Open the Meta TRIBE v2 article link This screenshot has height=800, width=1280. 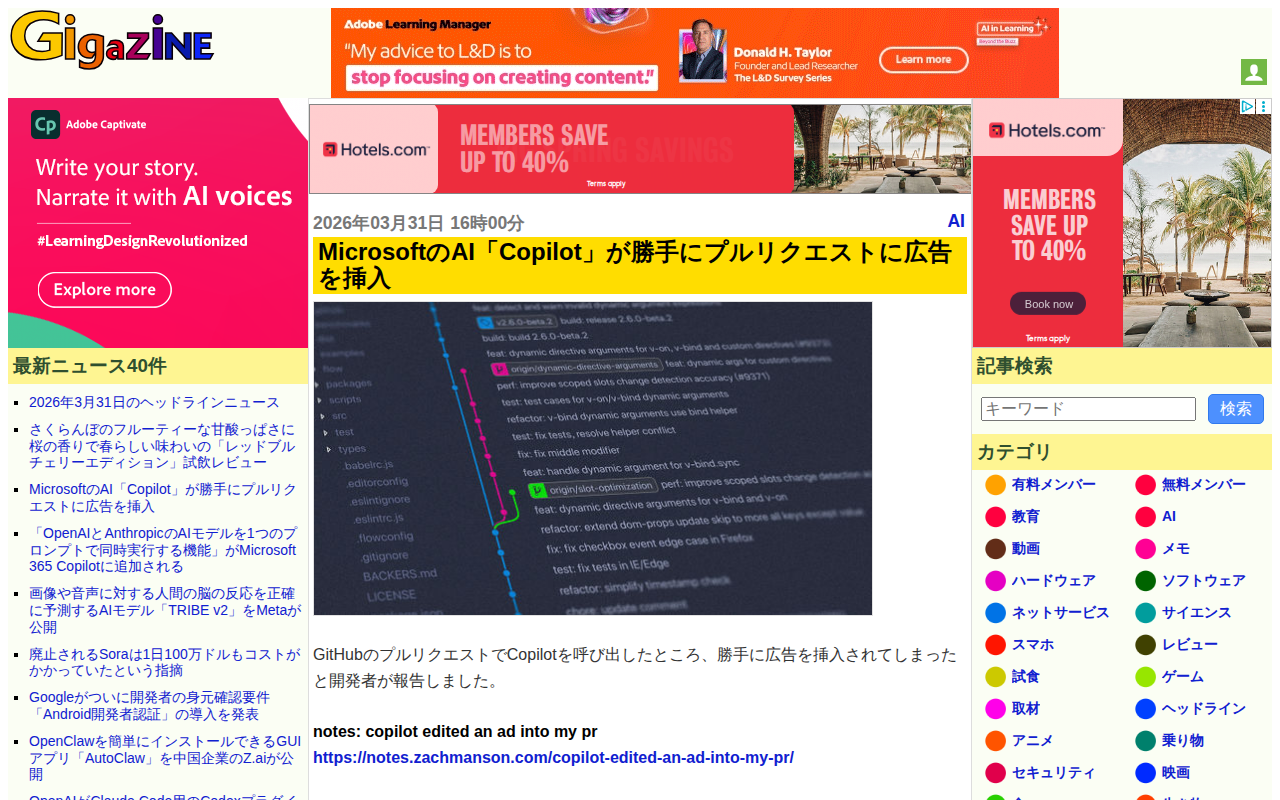click(x=165, y=610)
